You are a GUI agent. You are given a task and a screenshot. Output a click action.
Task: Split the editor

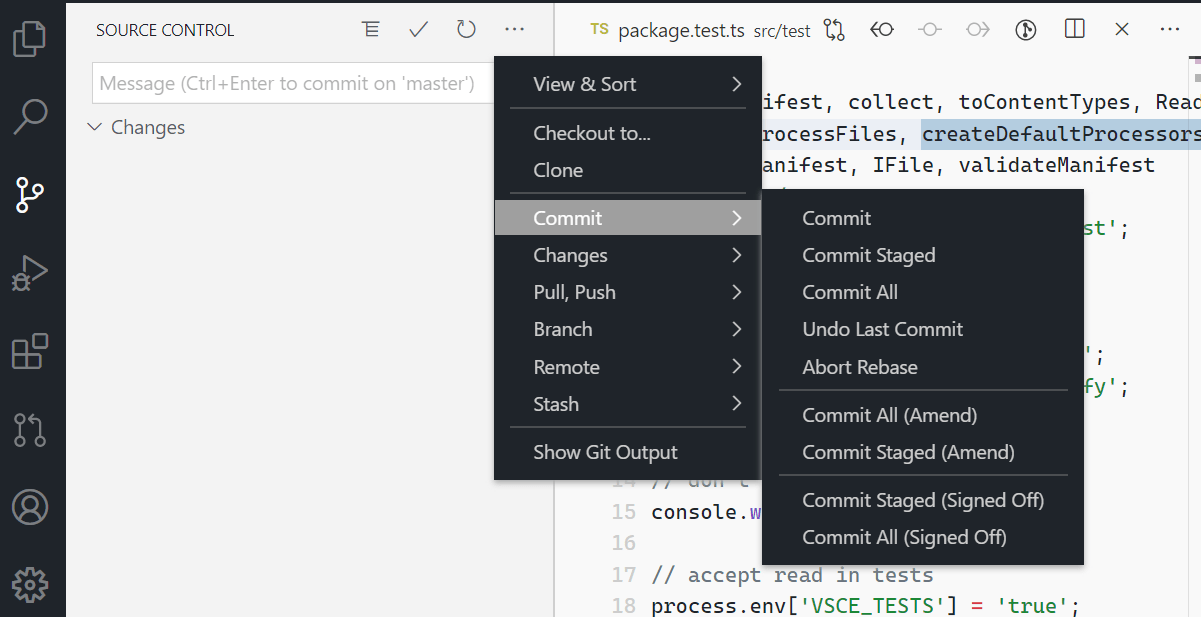coord(1073,29)
